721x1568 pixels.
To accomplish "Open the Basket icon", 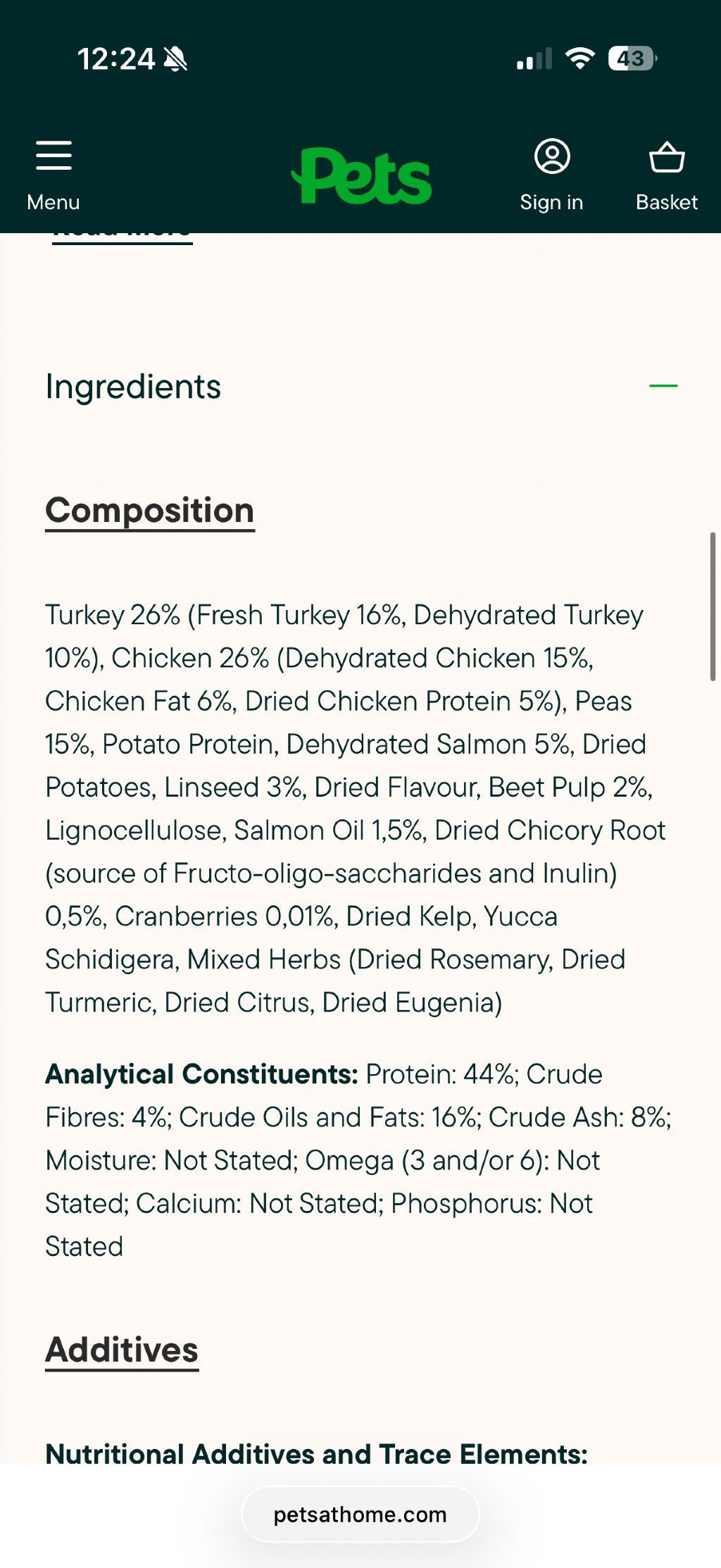I will pos(667,157).
